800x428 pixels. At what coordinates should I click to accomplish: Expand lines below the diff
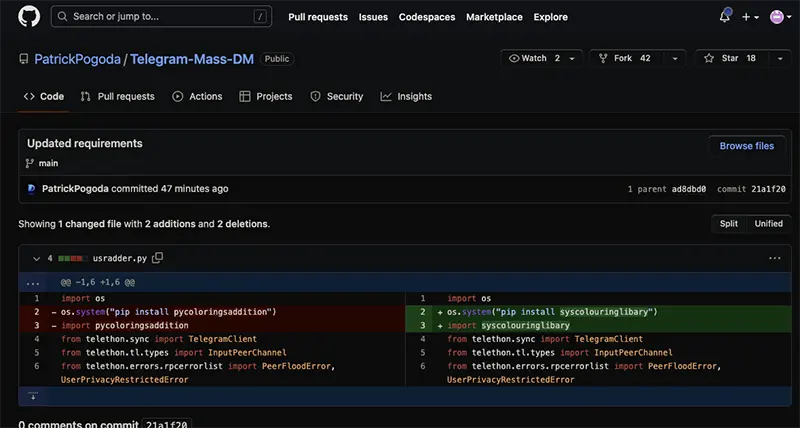pyautogui.click(x=33, y=396)
